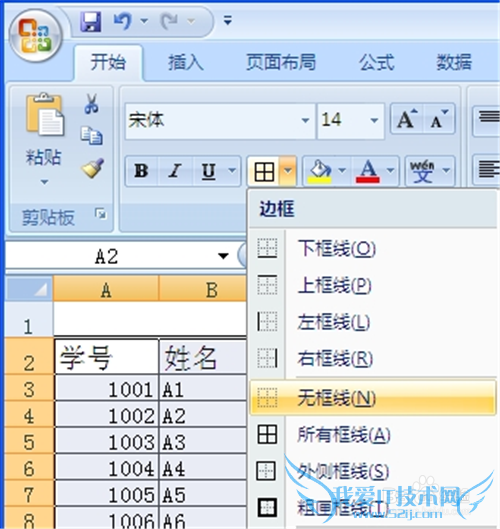The image size is (500, 529).
Task: Click the Redo arrow icon
Action: (169, 21)
